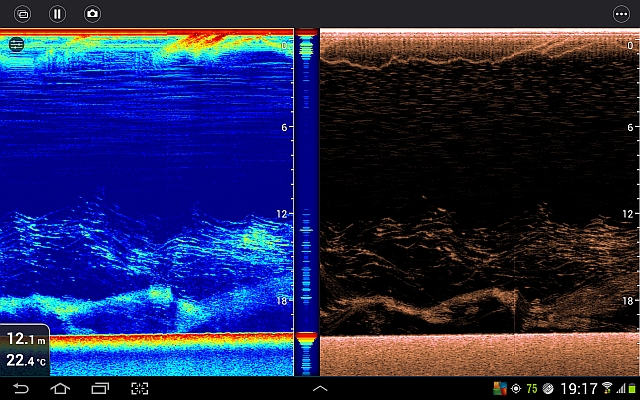Tap the battery level 75 indicator

(x=532, y=388)
